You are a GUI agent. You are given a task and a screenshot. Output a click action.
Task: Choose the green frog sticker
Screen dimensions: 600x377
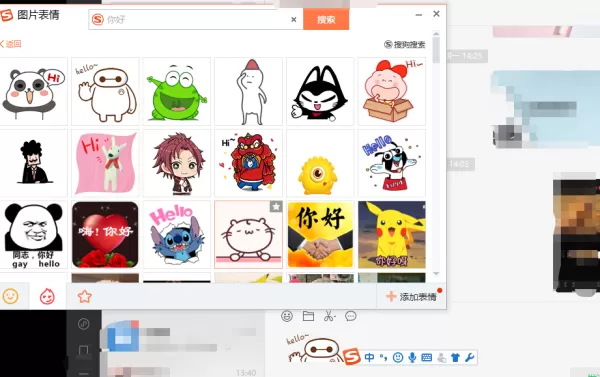(x=177, y=91)
